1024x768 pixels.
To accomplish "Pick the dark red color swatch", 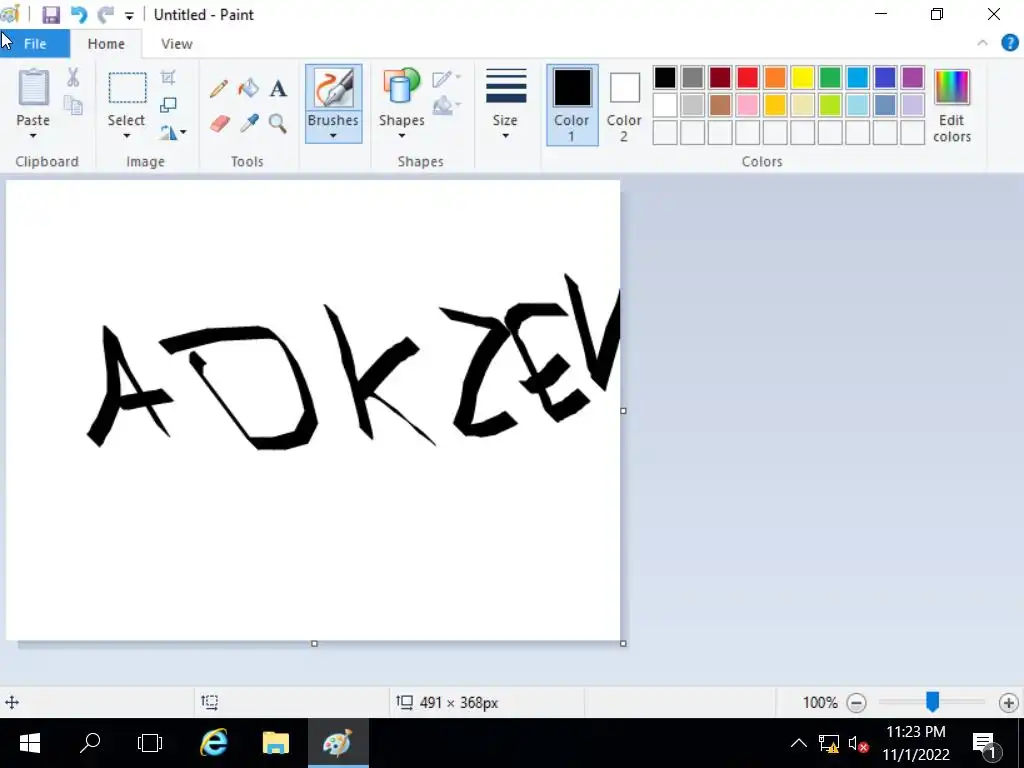I will 720,77.
